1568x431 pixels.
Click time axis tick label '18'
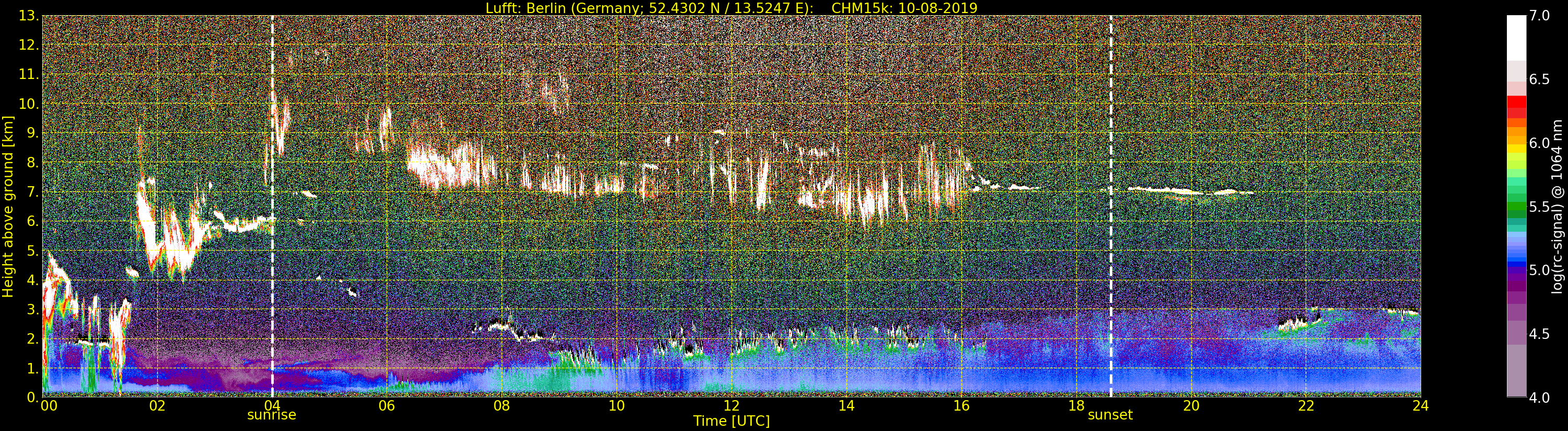pyautogui.click(x=1076, y=405)
